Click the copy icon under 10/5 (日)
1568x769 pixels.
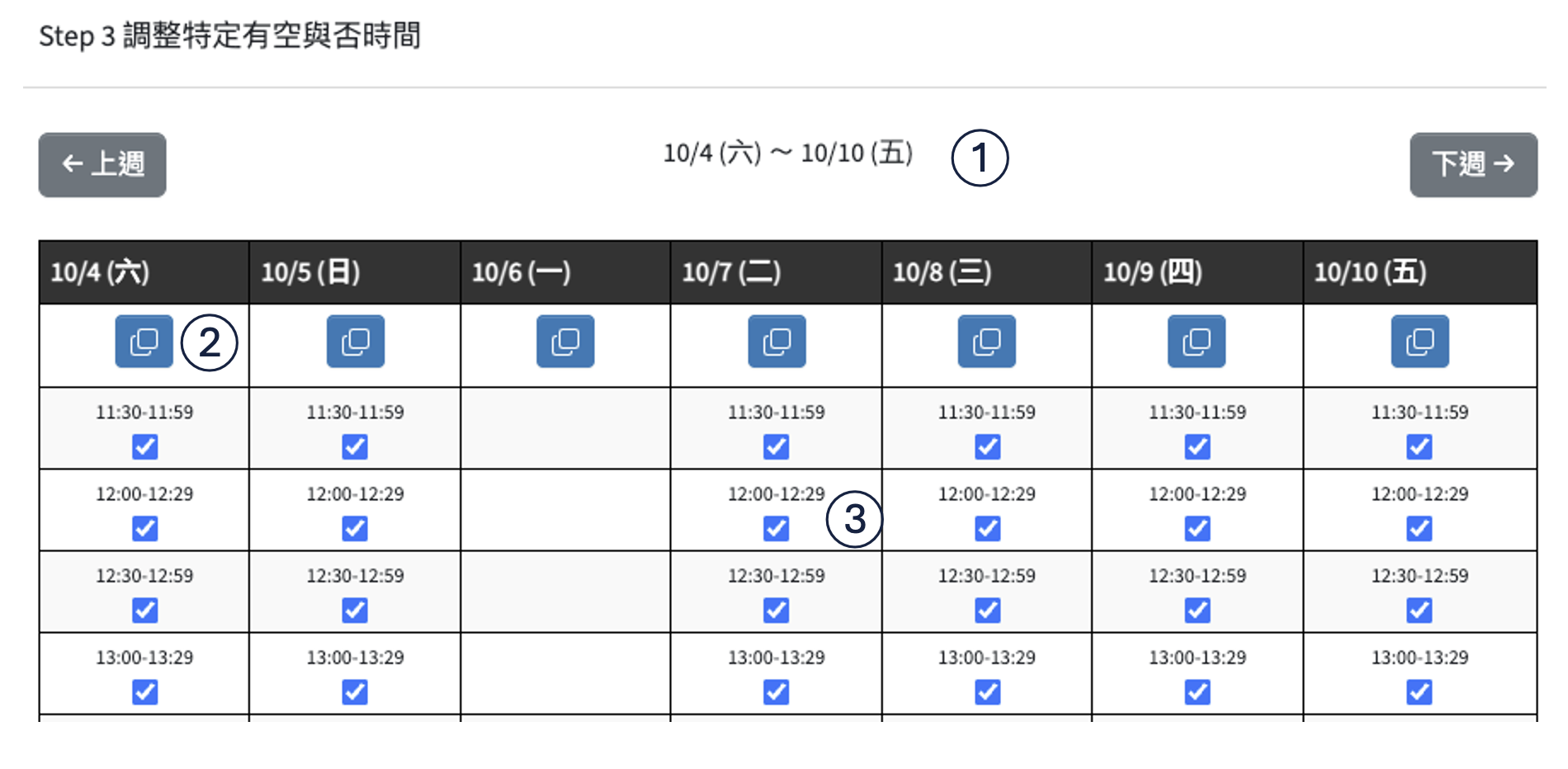pos(356,342)
